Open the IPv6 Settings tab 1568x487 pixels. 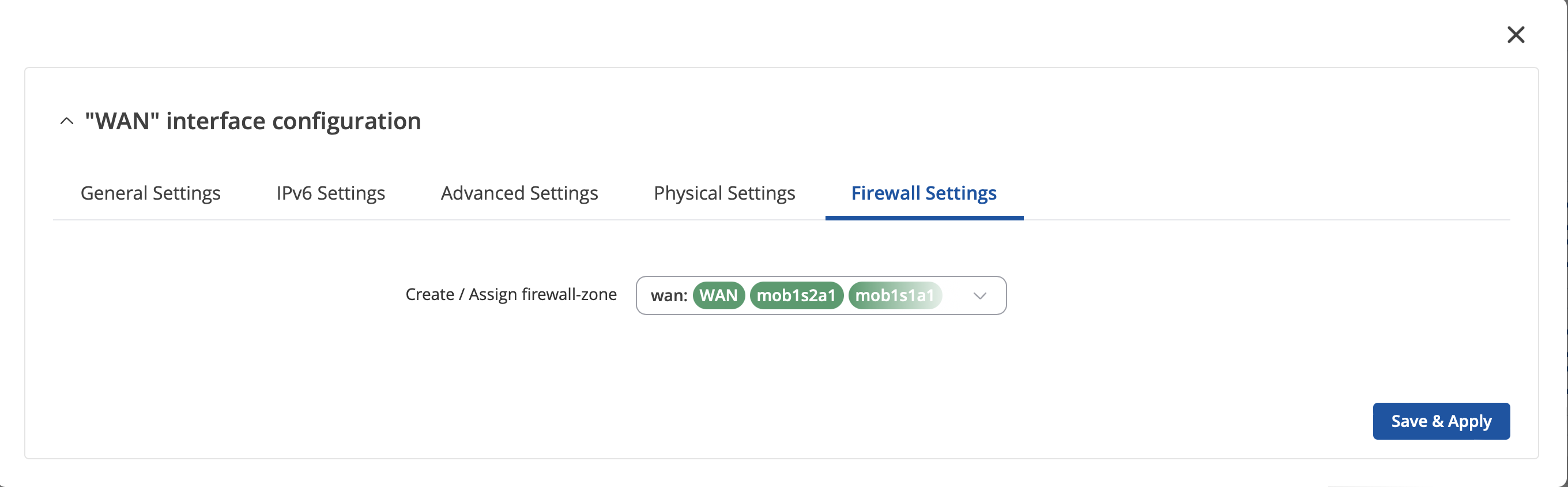point(330,193)
